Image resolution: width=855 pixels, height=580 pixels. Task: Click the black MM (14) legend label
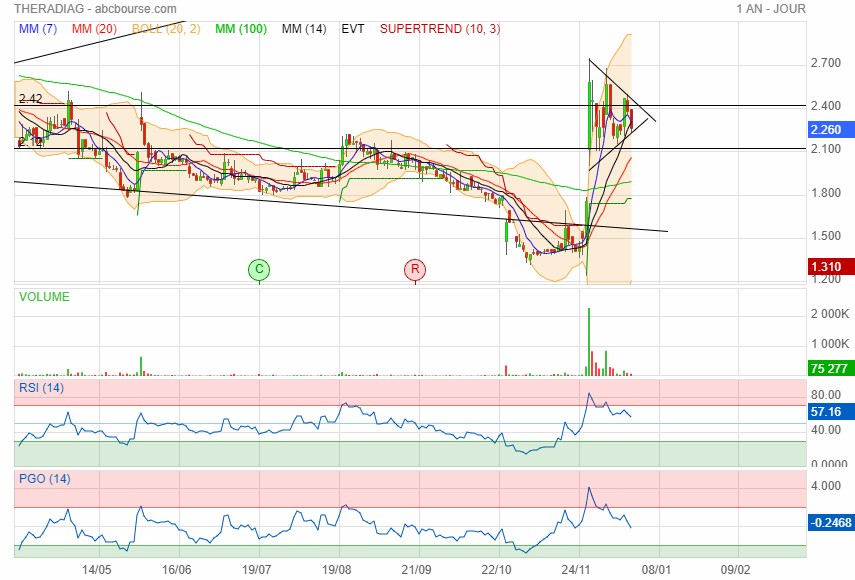pos(304,29)
